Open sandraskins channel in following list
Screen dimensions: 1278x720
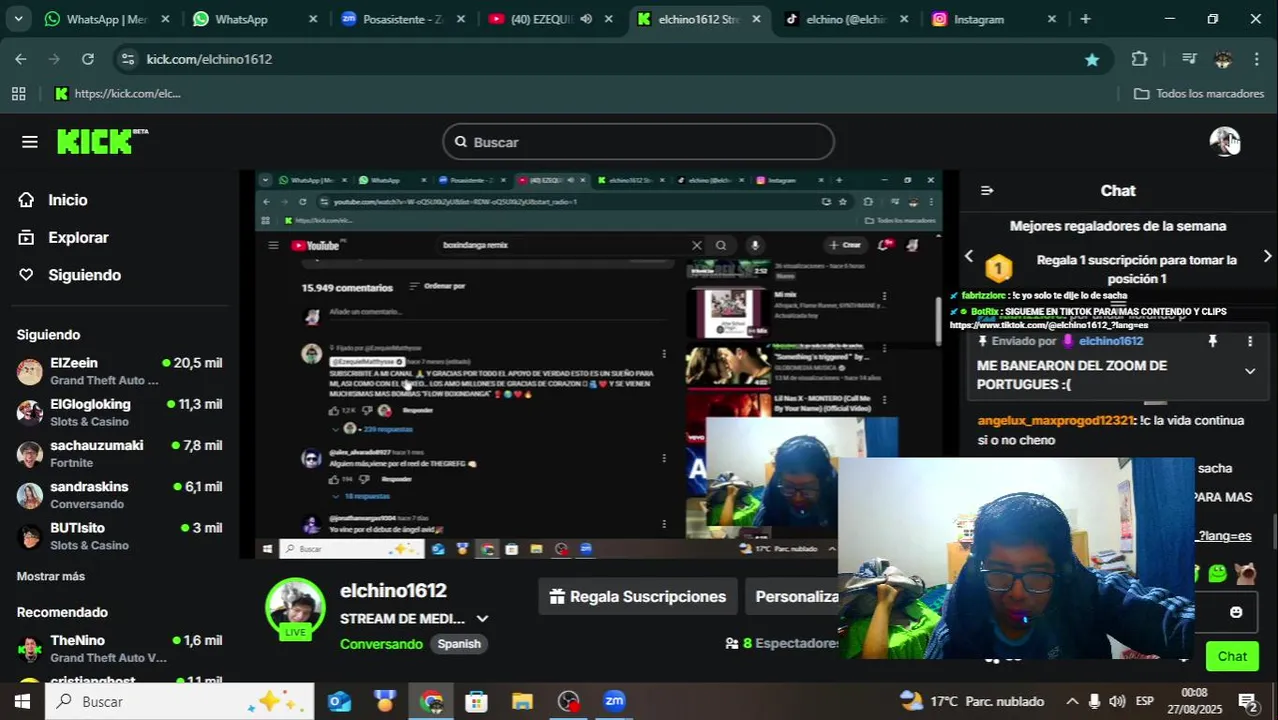tap(119, 495)
